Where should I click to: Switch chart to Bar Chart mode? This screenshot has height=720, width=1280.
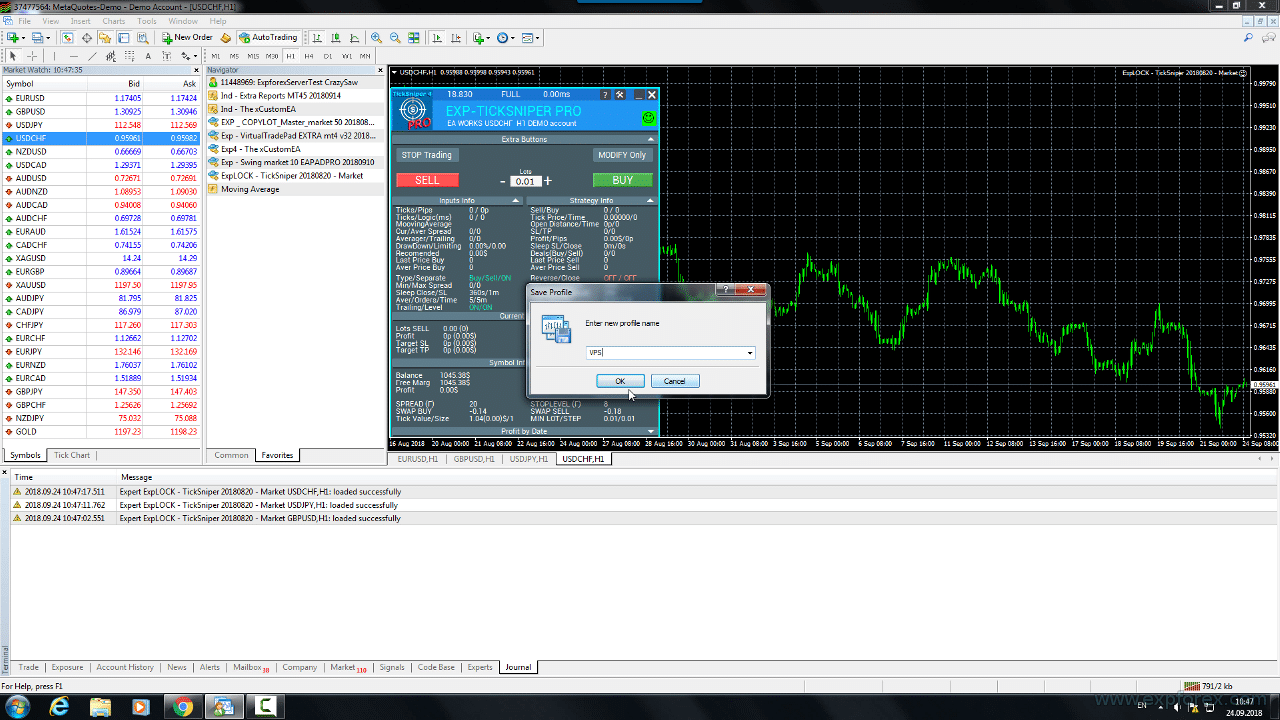(316, 38)
